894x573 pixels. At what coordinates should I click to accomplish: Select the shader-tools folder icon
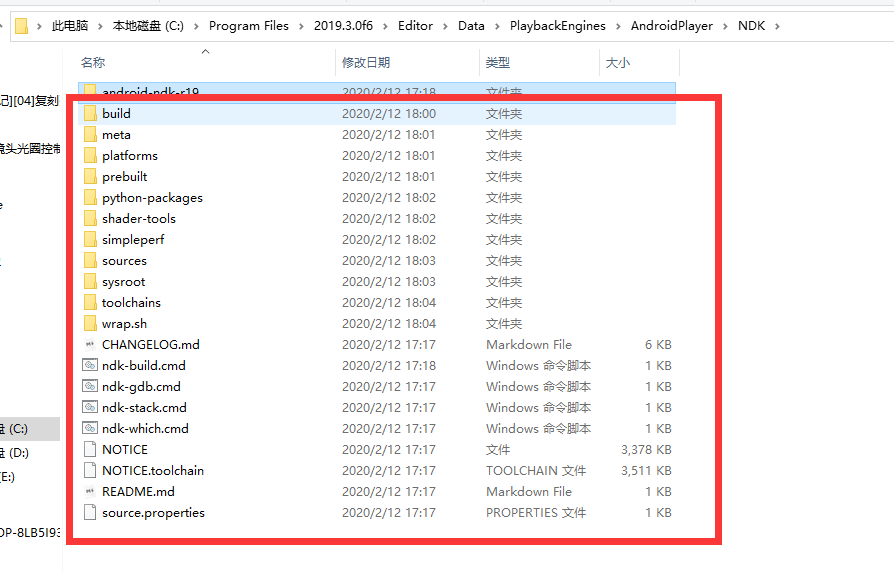click(90, 218)
